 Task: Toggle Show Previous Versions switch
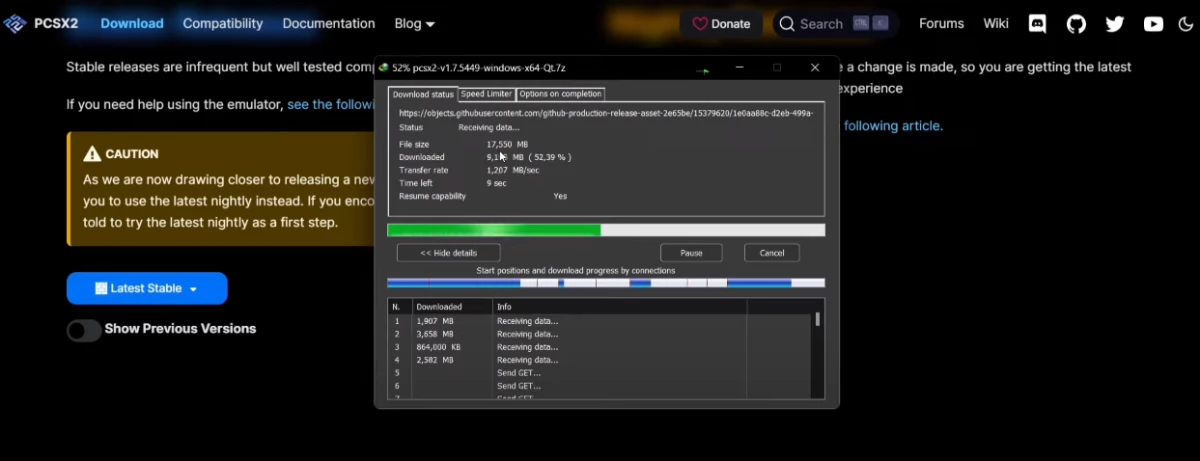[x=85, y=330]
